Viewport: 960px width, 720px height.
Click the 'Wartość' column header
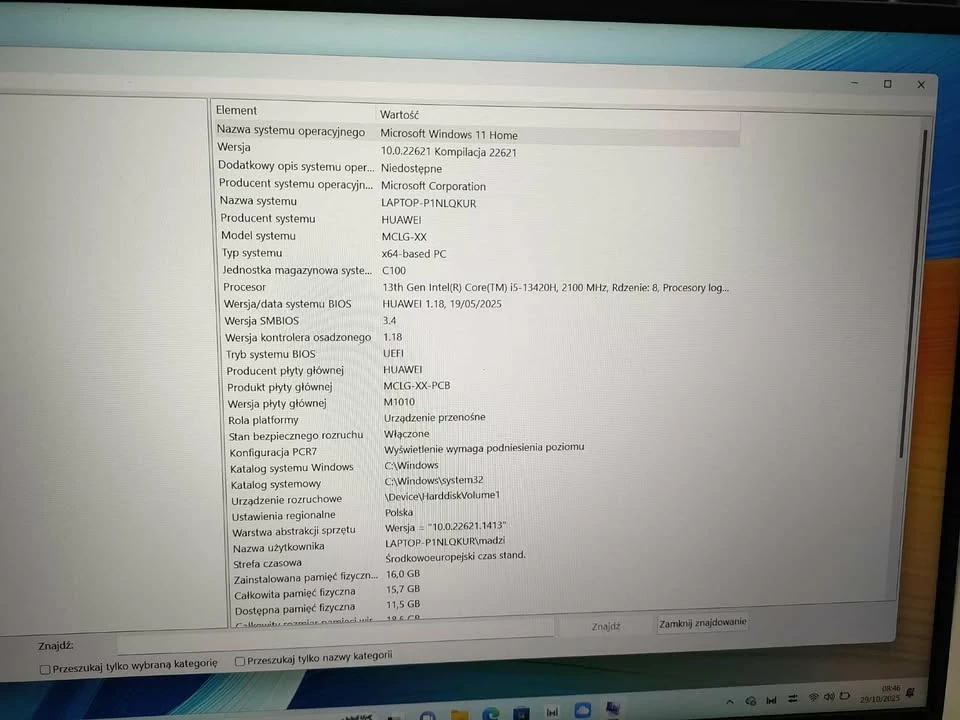(400, 115)
